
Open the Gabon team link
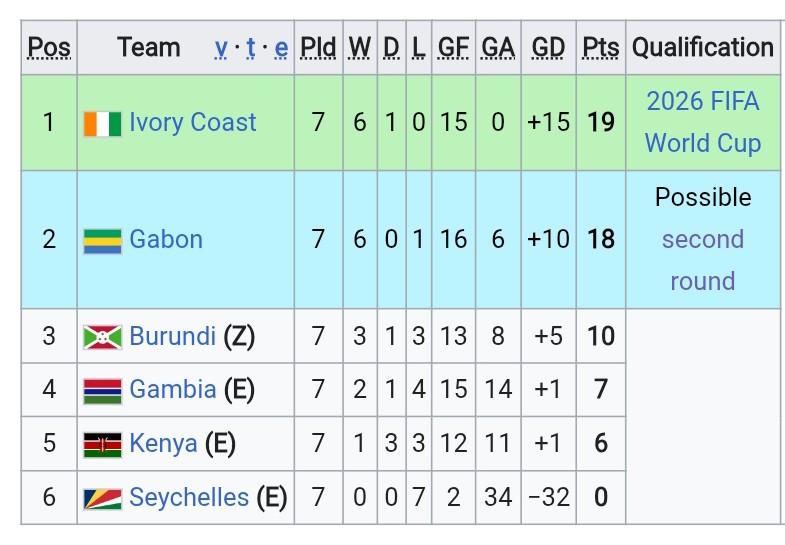point(166,239)
